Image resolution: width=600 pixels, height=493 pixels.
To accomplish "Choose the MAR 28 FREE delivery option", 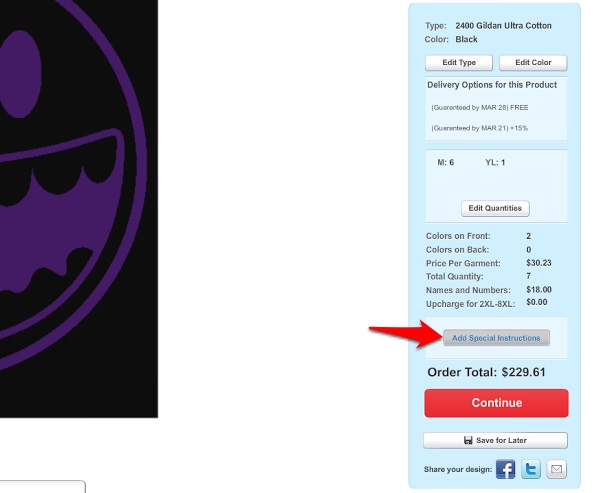I will (x=480, y=108).
